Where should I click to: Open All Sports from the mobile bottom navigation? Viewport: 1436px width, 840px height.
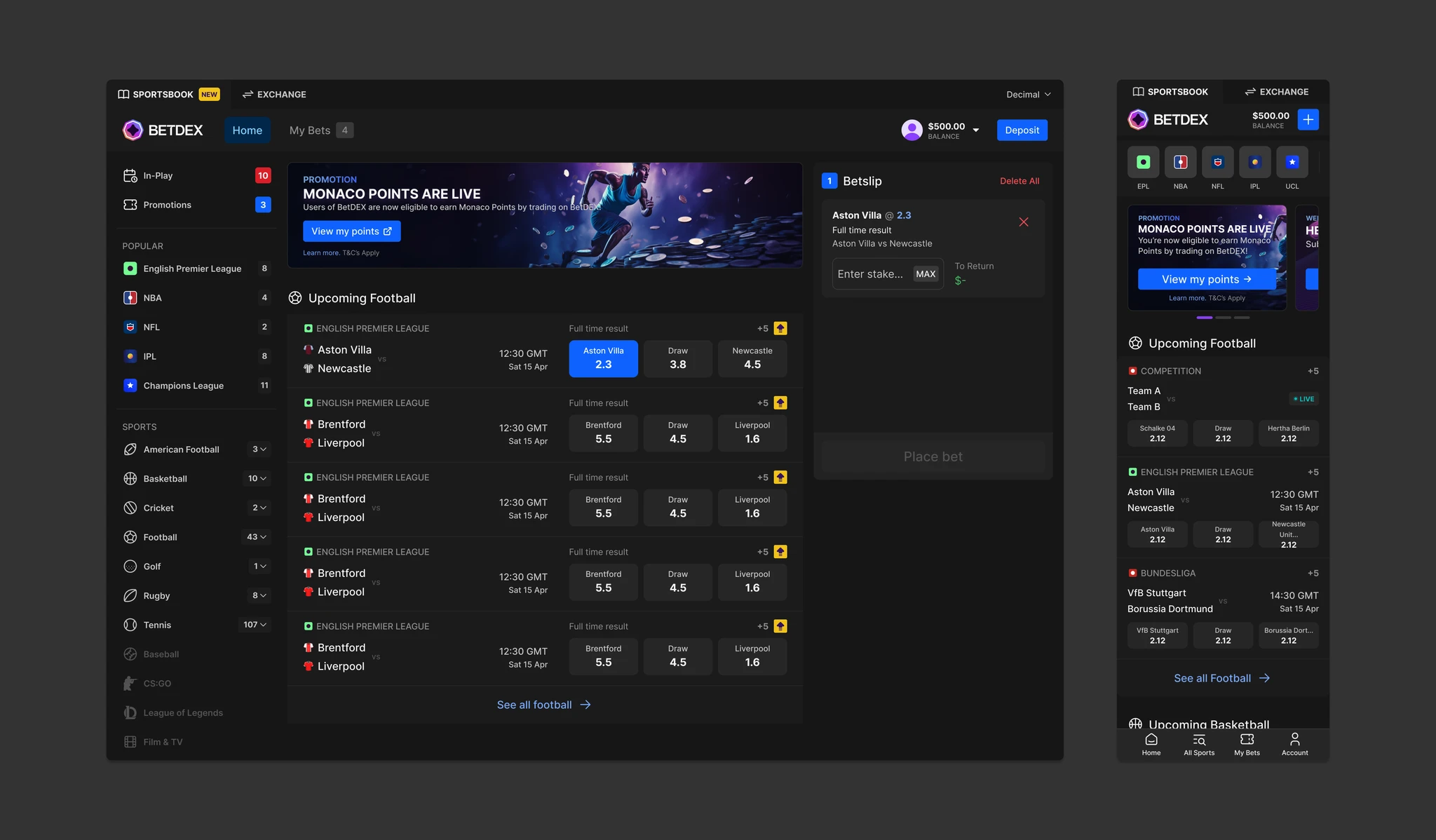coord(1199,744)
